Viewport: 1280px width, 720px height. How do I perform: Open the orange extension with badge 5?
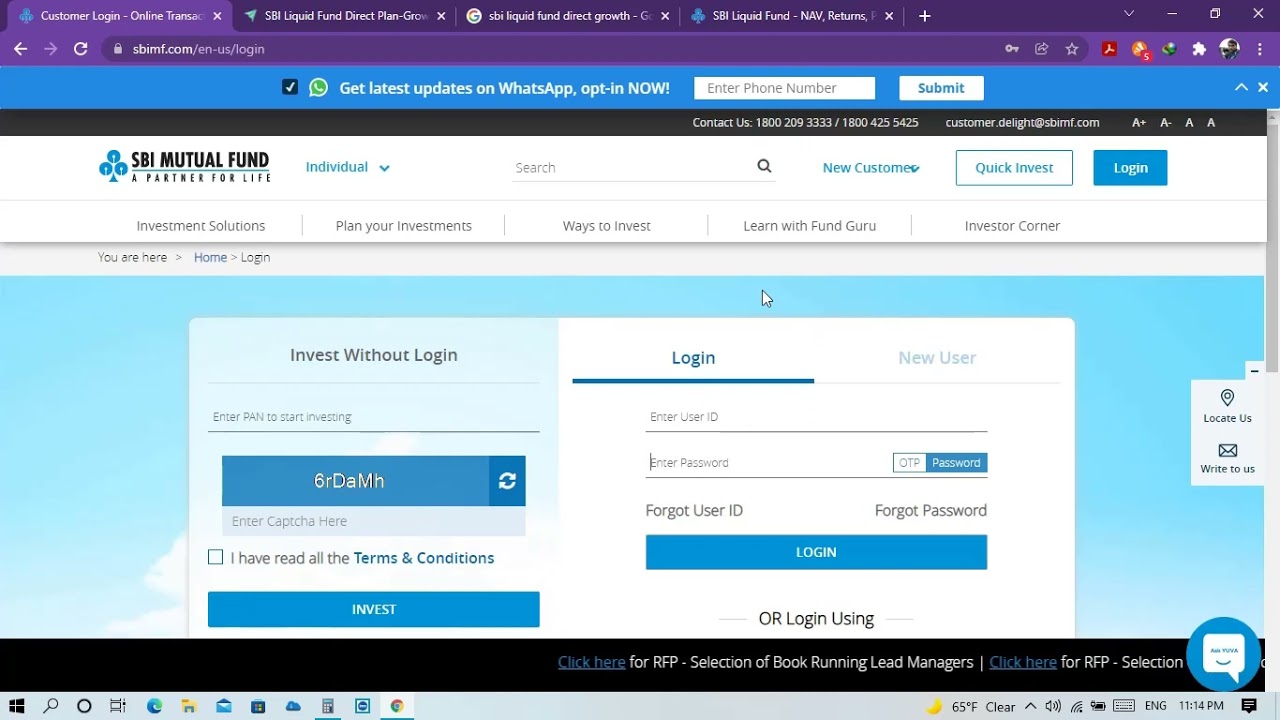pyautogui.click(x=1140, y=49)
